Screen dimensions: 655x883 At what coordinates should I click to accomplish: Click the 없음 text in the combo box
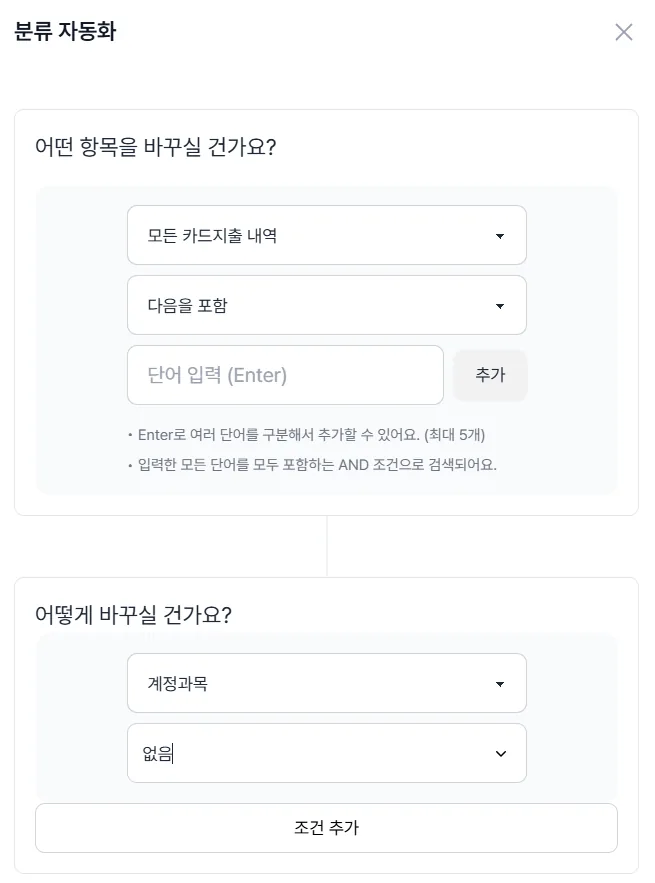tap(158, 753)
